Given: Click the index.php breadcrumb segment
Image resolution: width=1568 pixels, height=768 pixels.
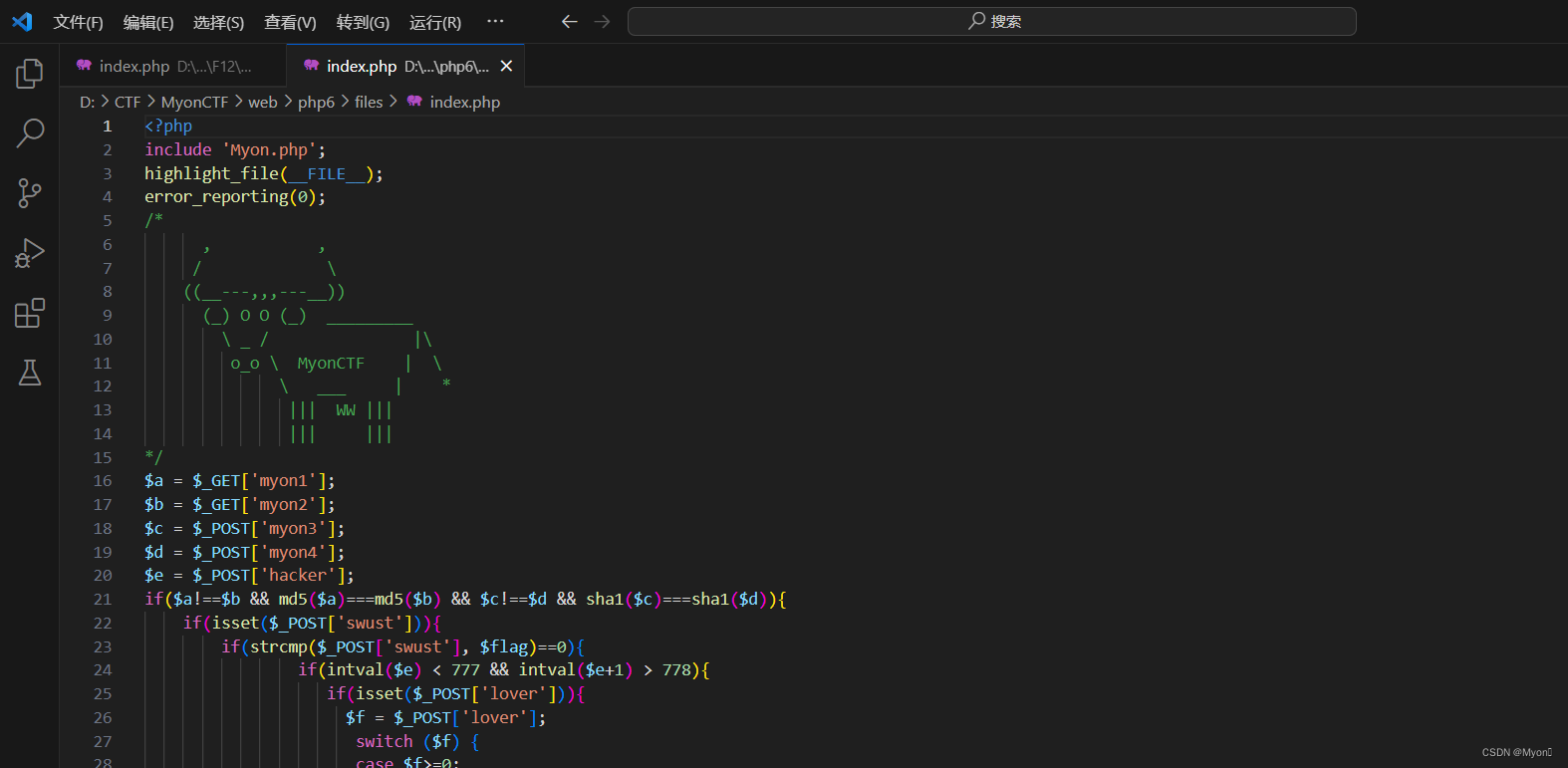Looking at the screenshot, I should (465, 102).
